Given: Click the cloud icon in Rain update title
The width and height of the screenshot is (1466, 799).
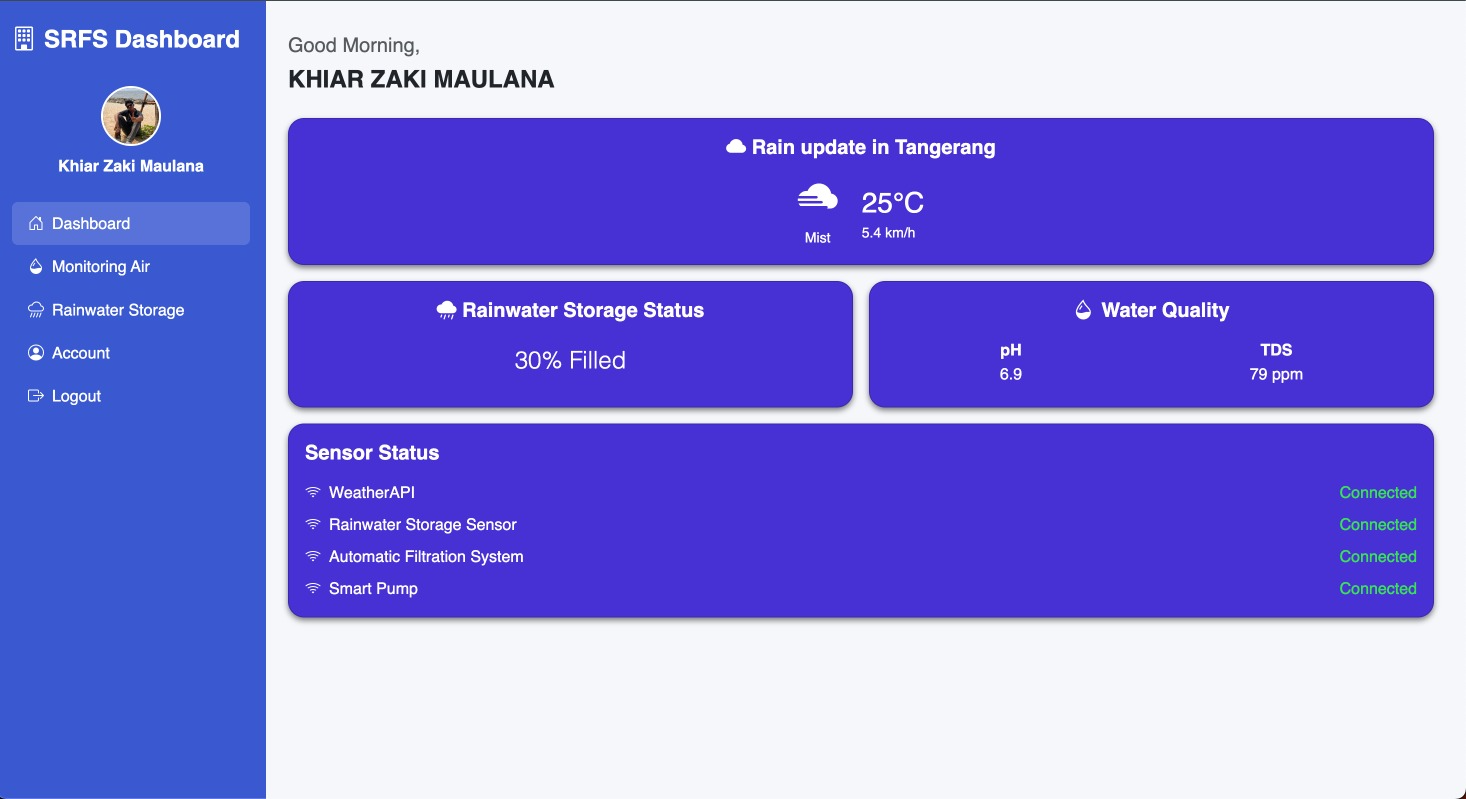Looking at the screenshot, I should point(736,147).
